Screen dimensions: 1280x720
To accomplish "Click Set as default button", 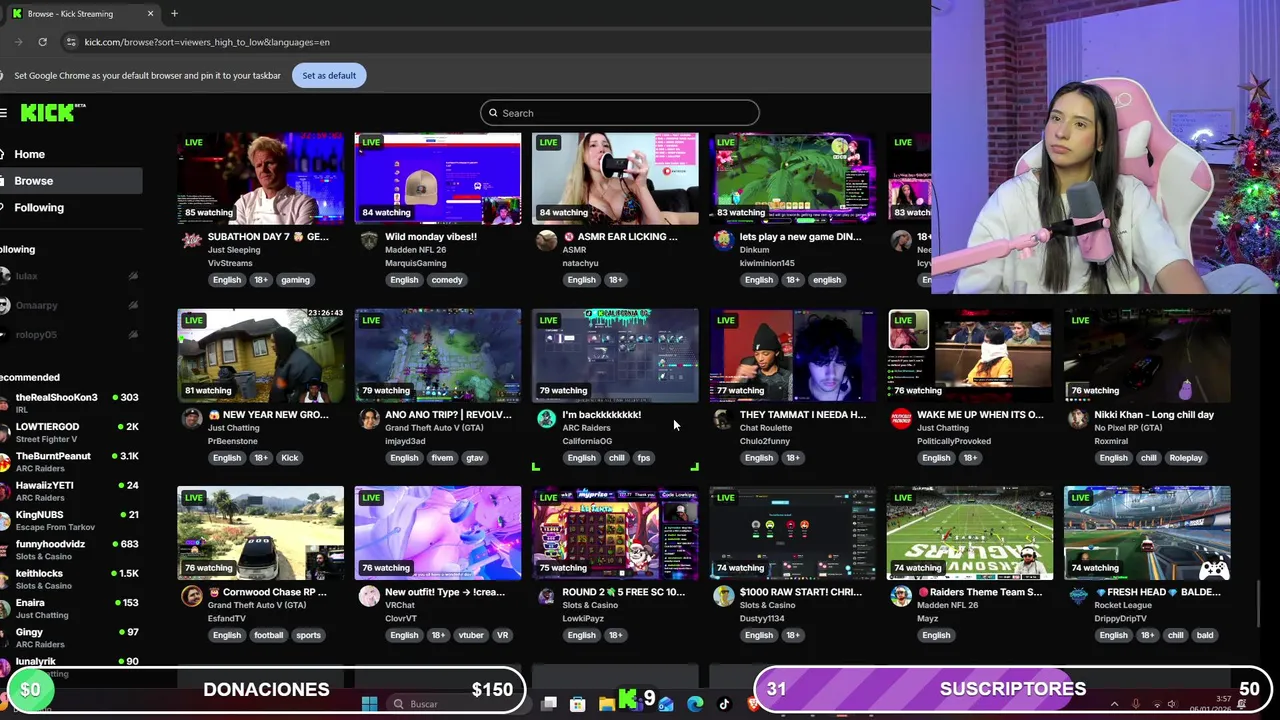I will [329, 75].
